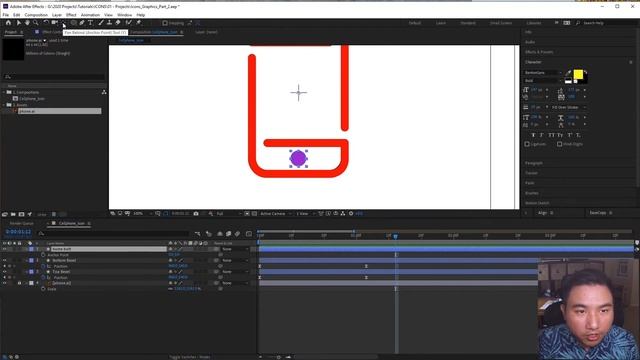The width and height of the screenshot is (640, 360).
Task: Toggle Scale stopwatch on phone.ai layer
Action: coord(43,289)
